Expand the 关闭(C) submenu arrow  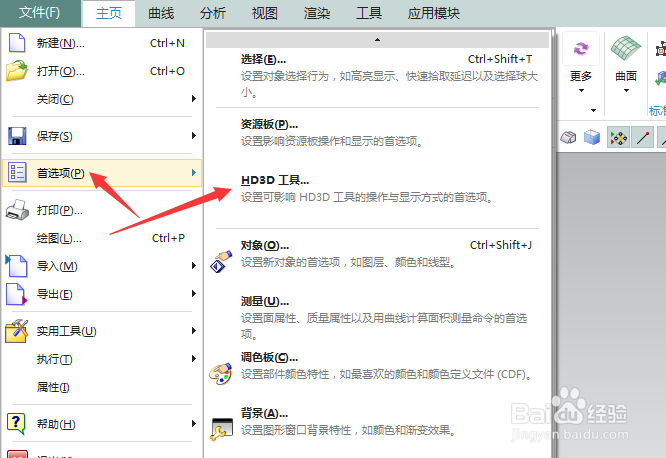(194, 99)
